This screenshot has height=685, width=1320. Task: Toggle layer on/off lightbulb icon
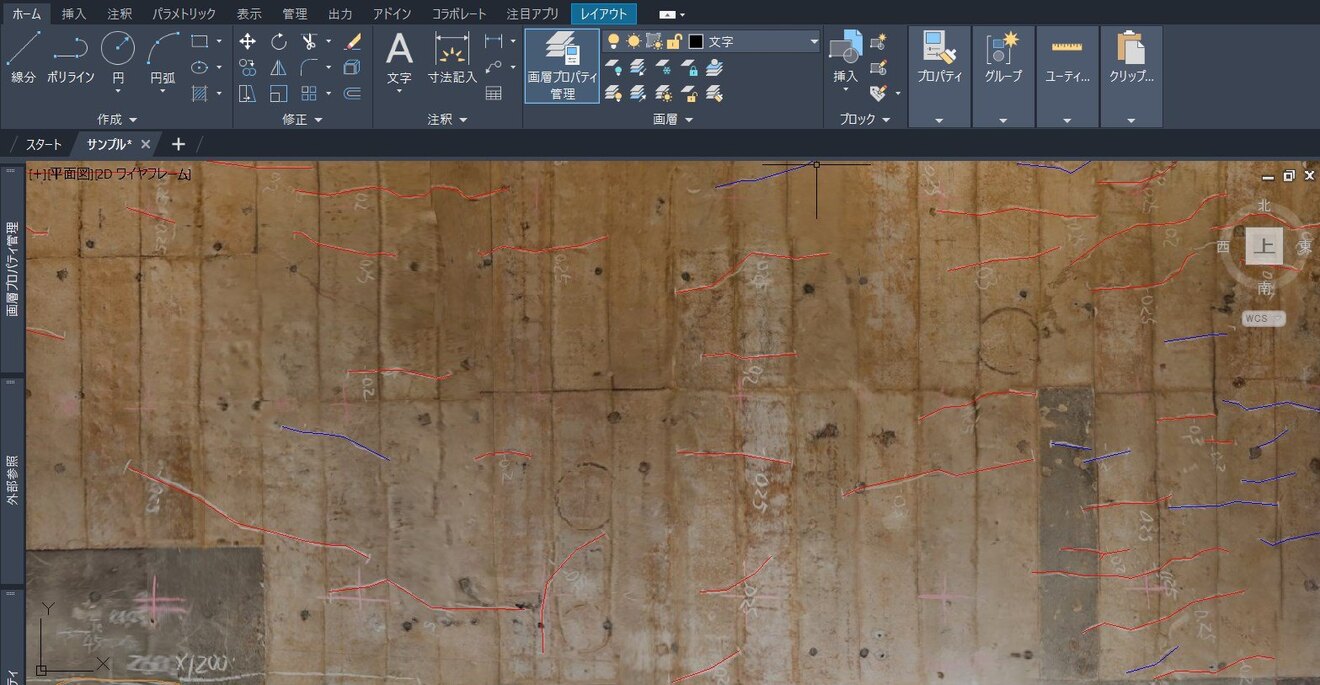[x=614, y=42]
